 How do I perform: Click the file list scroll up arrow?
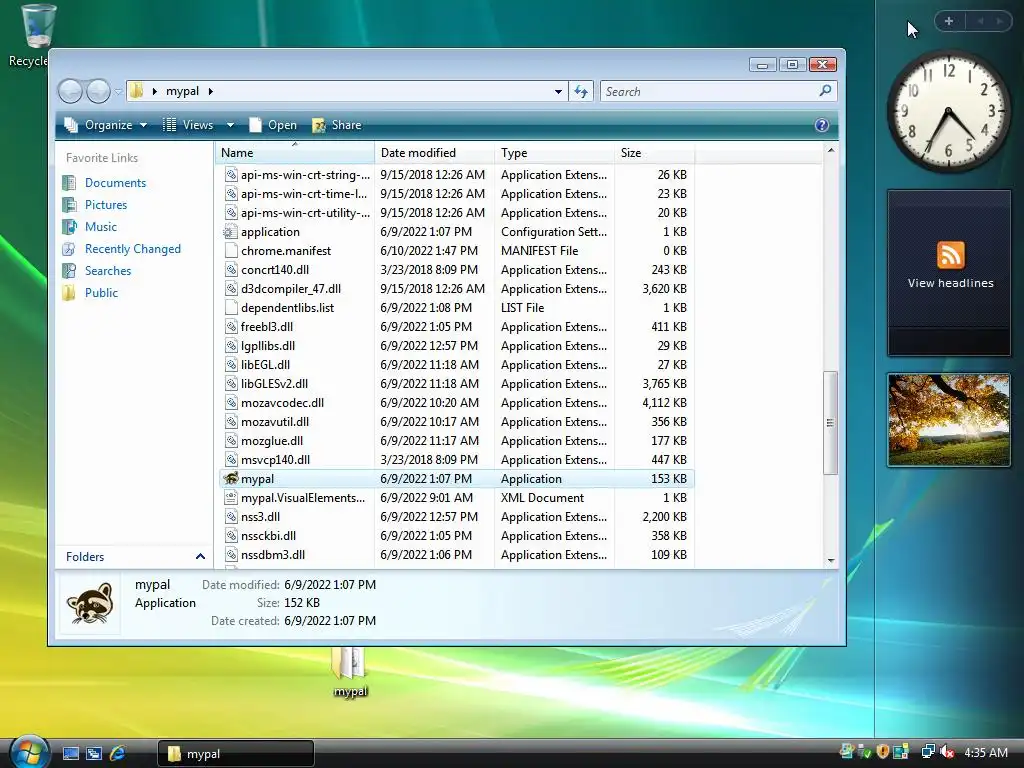[831, 150]
